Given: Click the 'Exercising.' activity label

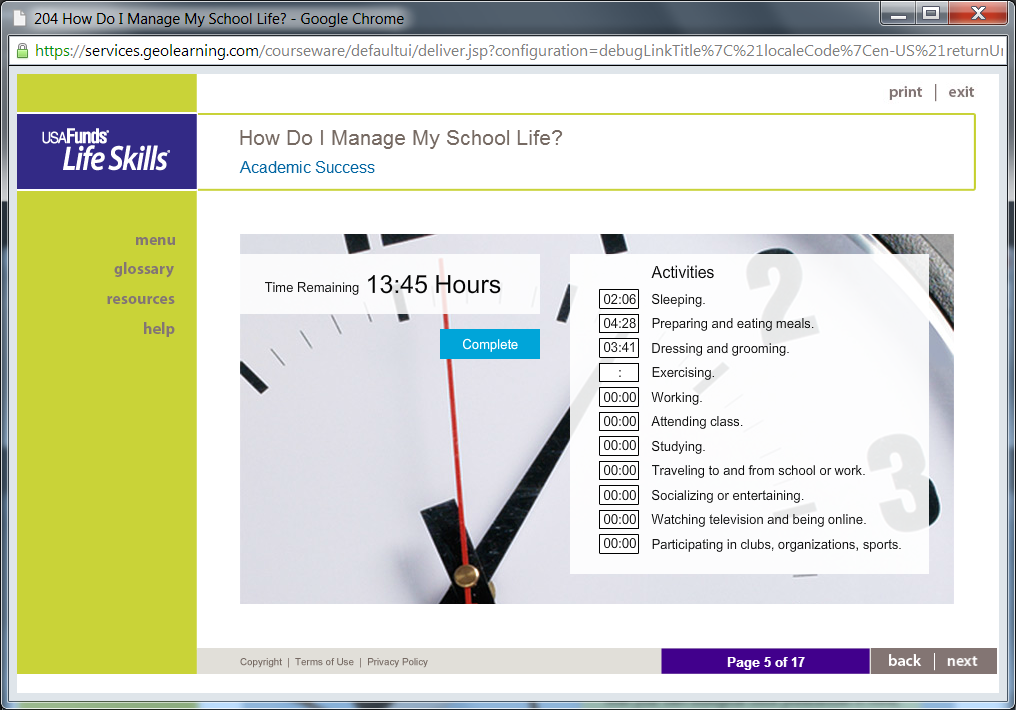Looking at the screenshot, I should [x=682, y=372].
